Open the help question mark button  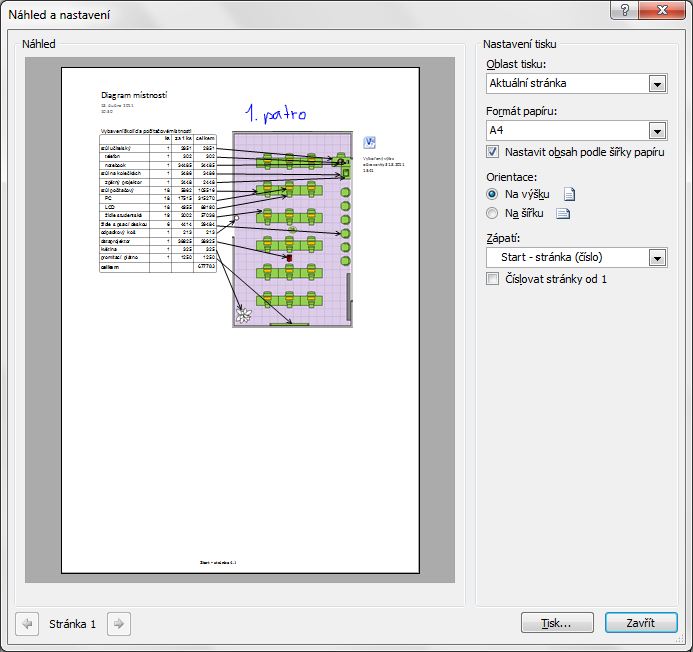[x=624, y=10]
